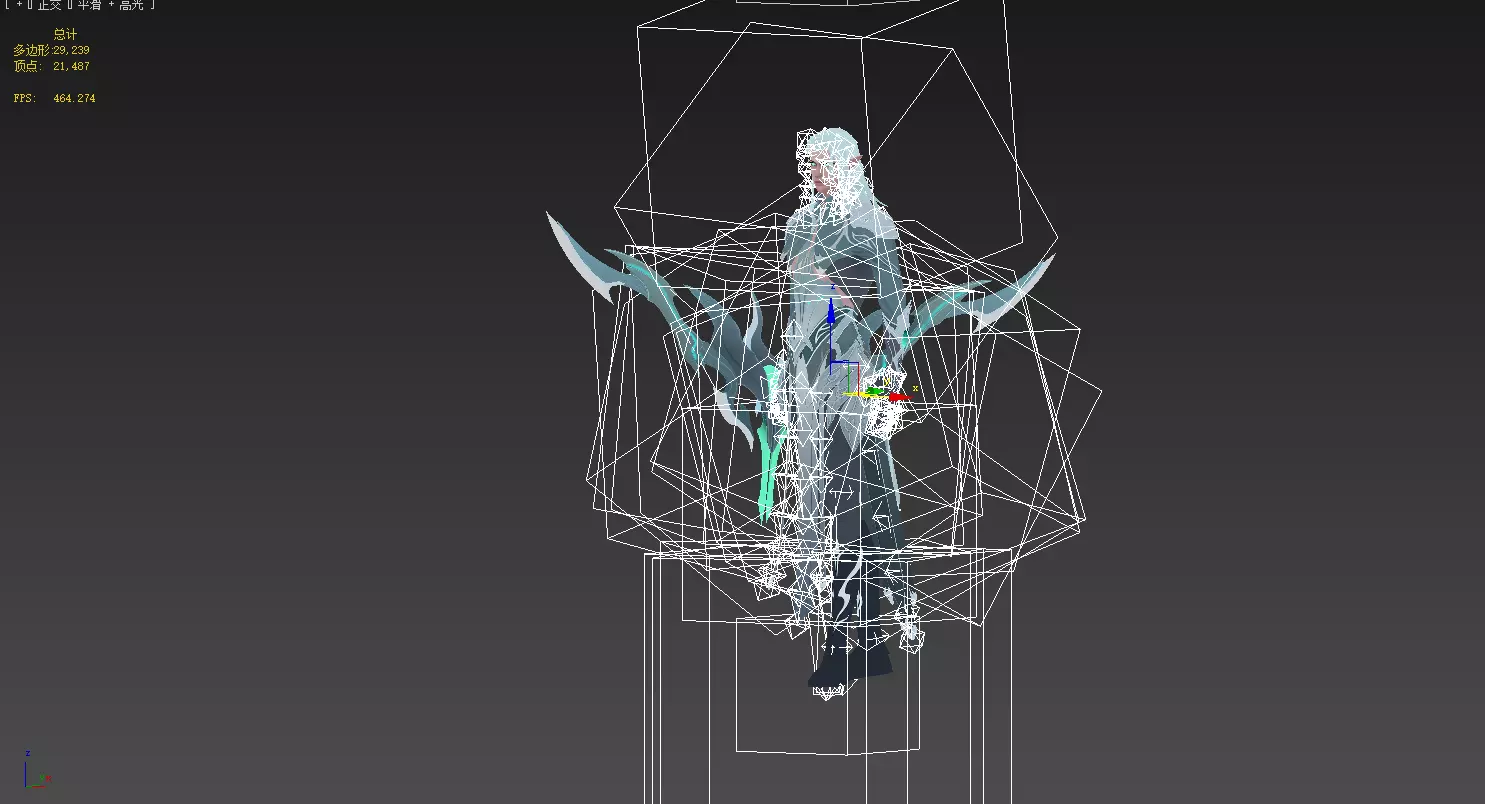
Task: Click the polygon count 29,239
Action: (71, 50)
